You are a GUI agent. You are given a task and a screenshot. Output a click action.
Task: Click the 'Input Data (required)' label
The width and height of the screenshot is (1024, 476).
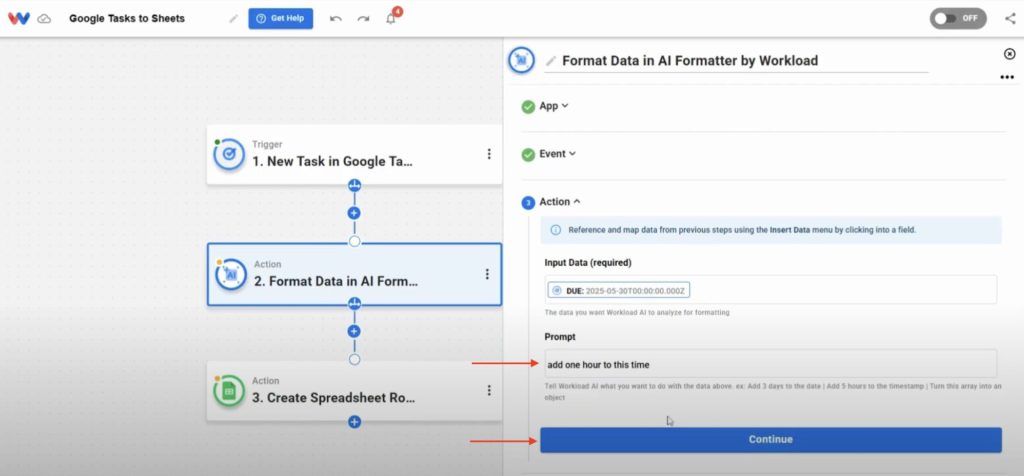tap(588, 262)
